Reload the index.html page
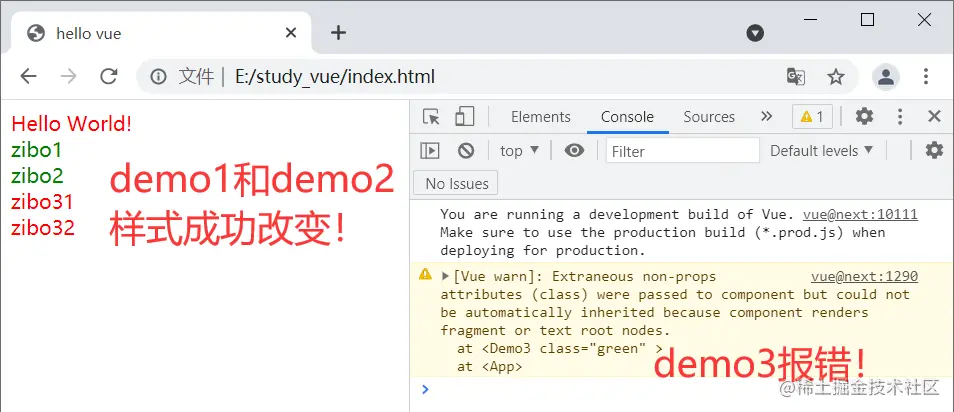The width and height of the screenshot is (954, 412). click(x=109, y=76)
